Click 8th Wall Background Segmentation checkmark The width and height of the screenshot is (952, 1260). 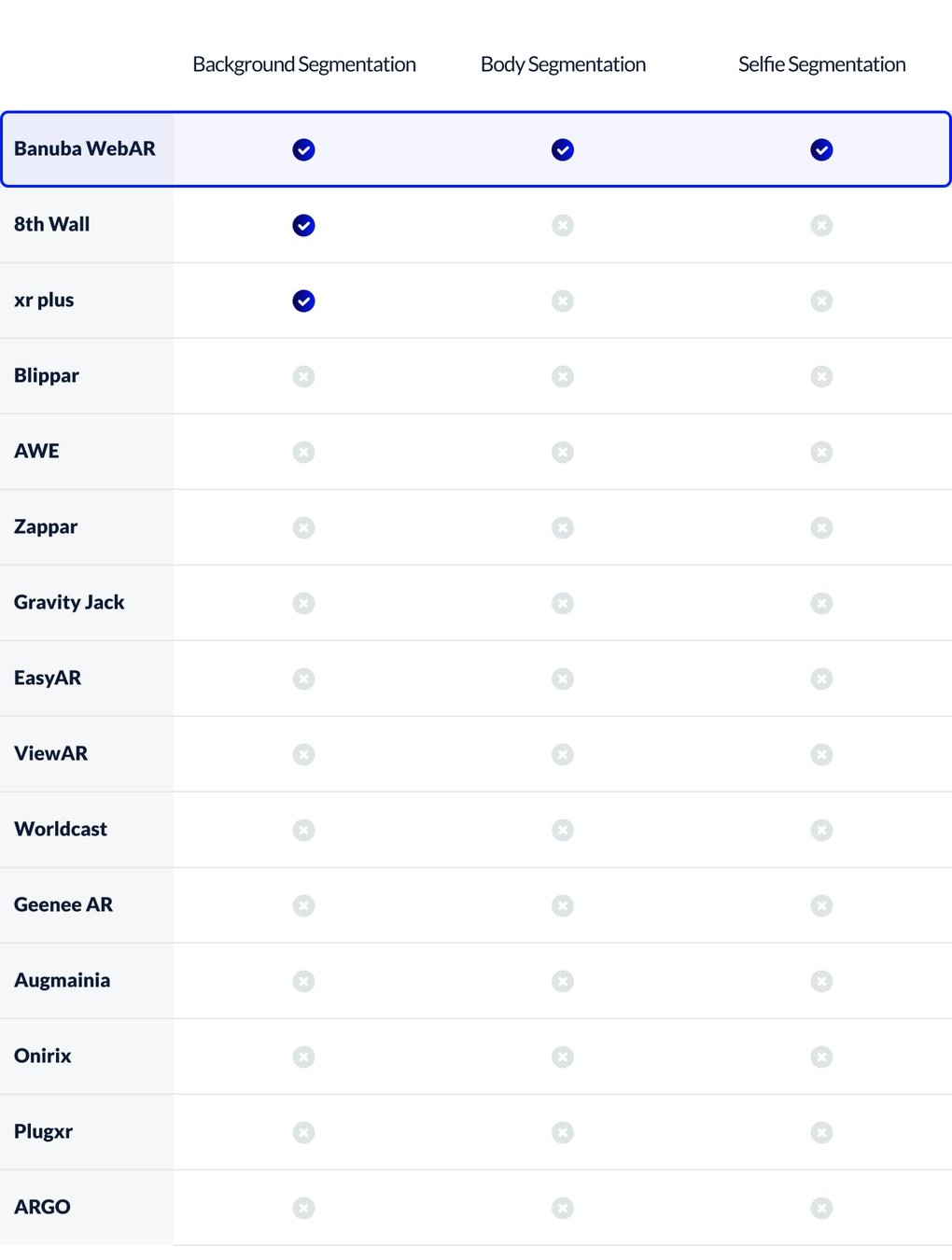303,225
